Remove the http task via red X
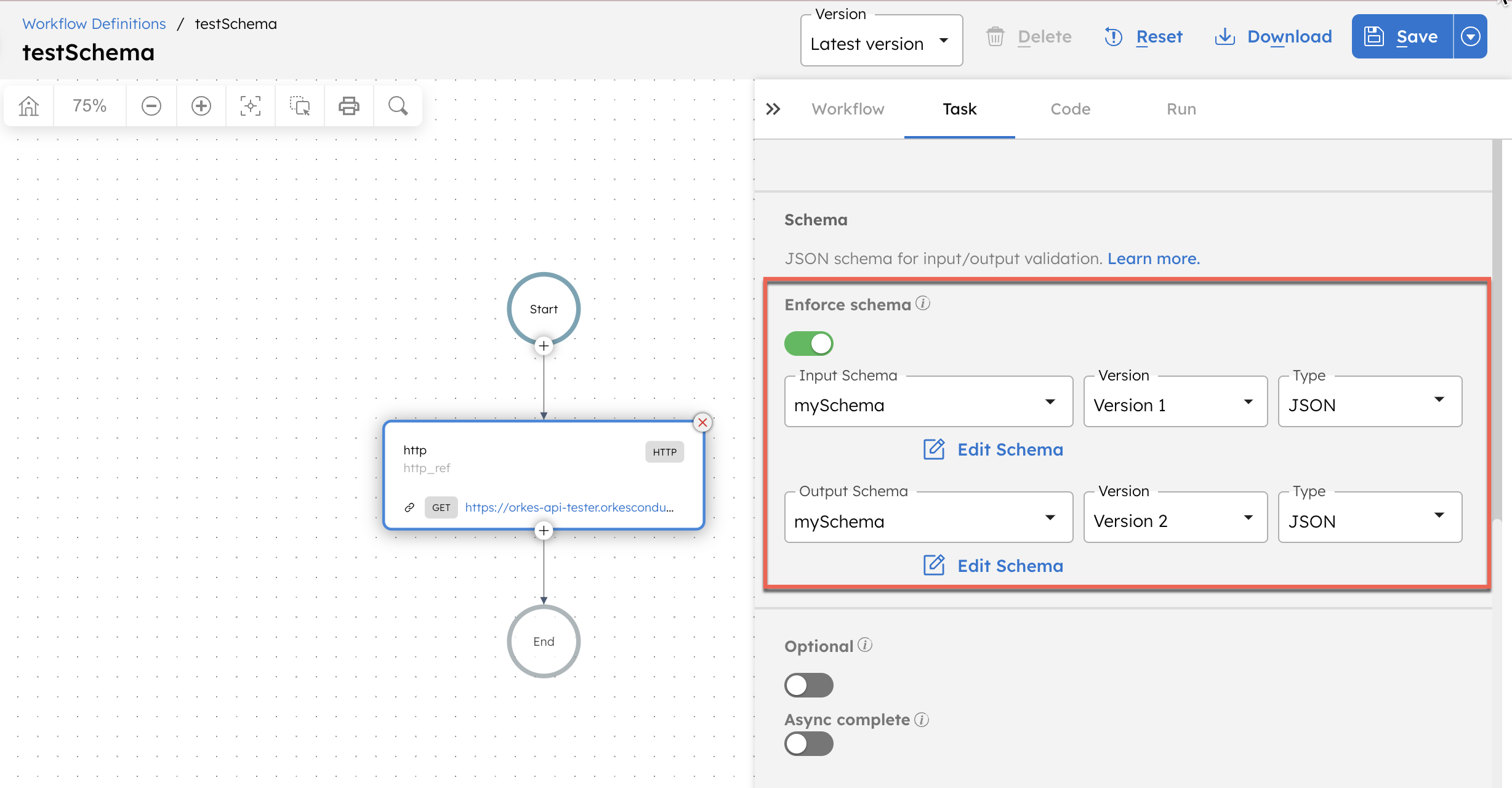 pyautogui.click(x=702, y=422)
